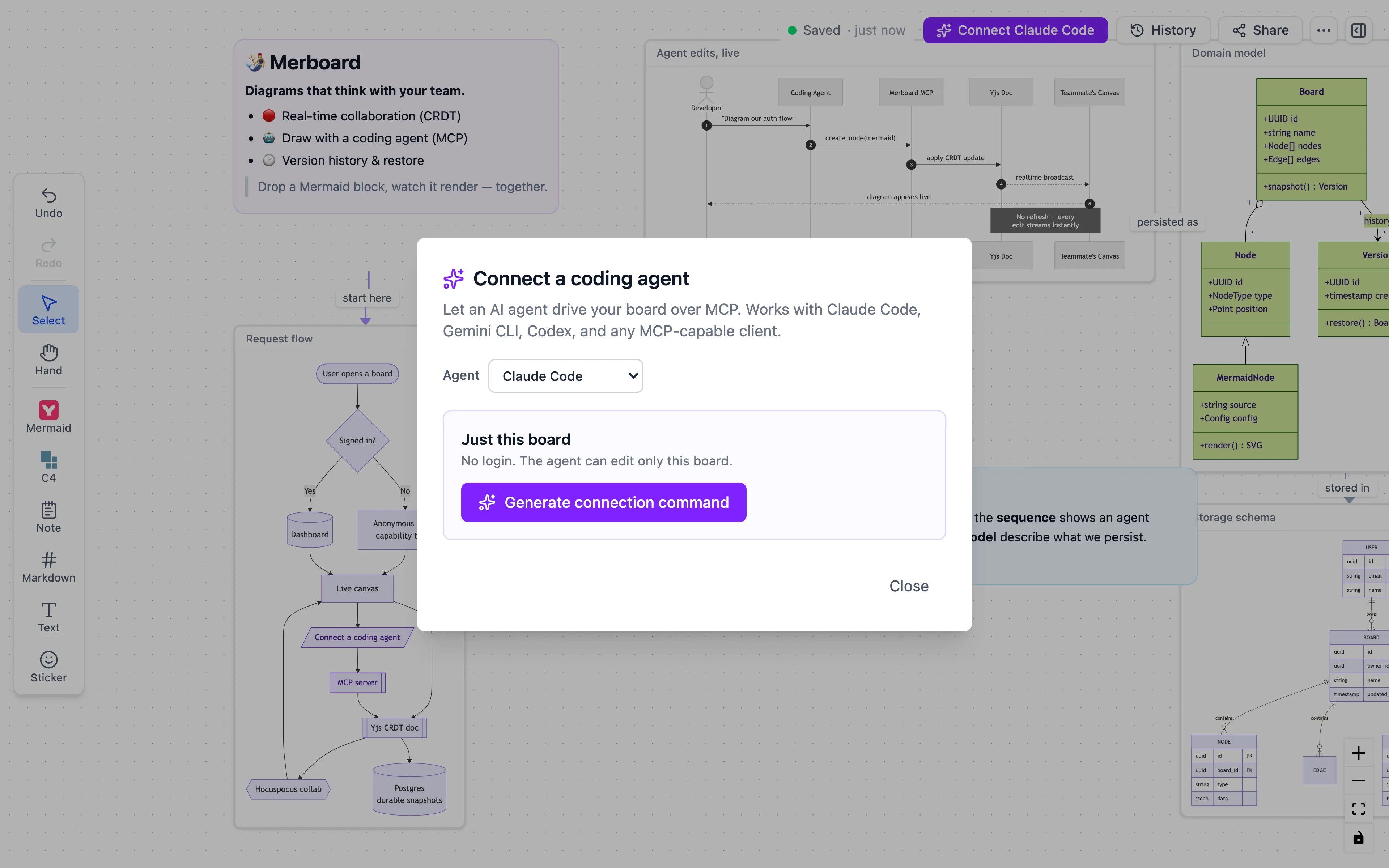Viewport: 1389px width, 868px height.
Task: Click Generate connection command button
Action: [x=603, y=502]
